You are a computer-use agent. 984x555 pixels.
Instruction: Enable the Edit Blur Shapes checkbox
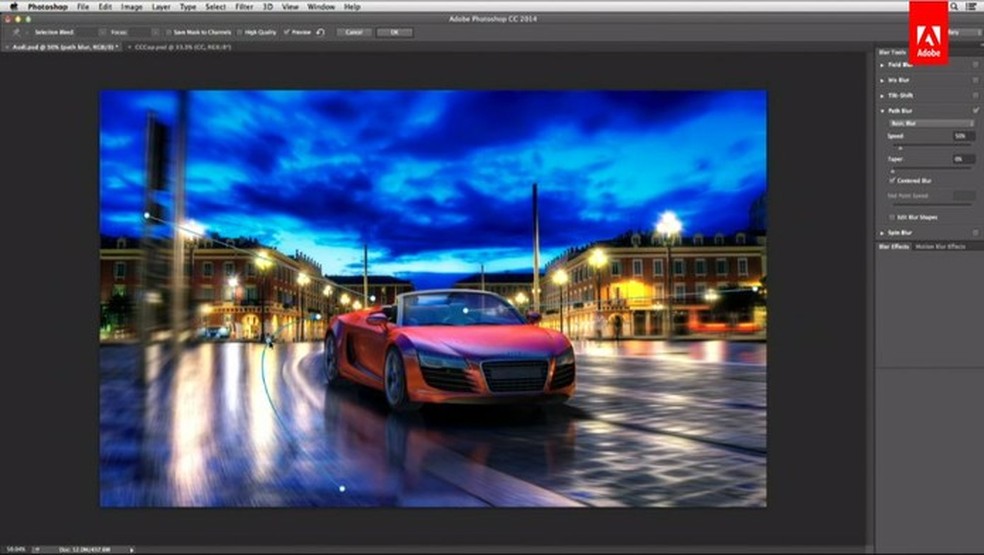(x=892, y=216)
